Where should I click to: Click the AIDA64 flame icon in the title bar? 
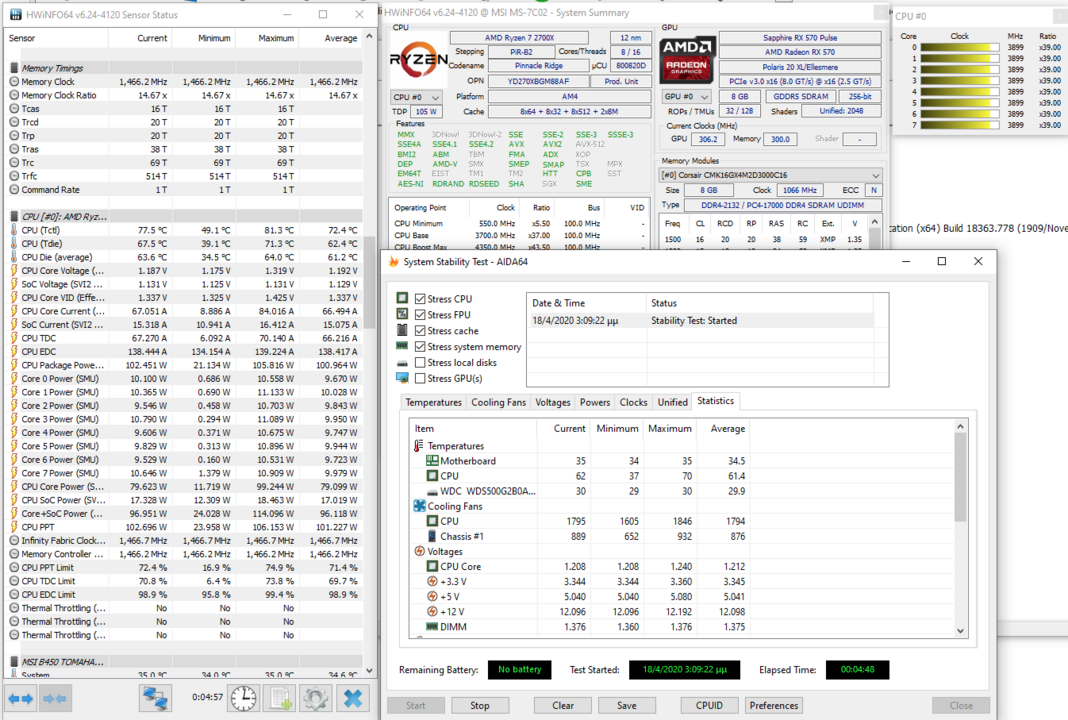point(393,262)
